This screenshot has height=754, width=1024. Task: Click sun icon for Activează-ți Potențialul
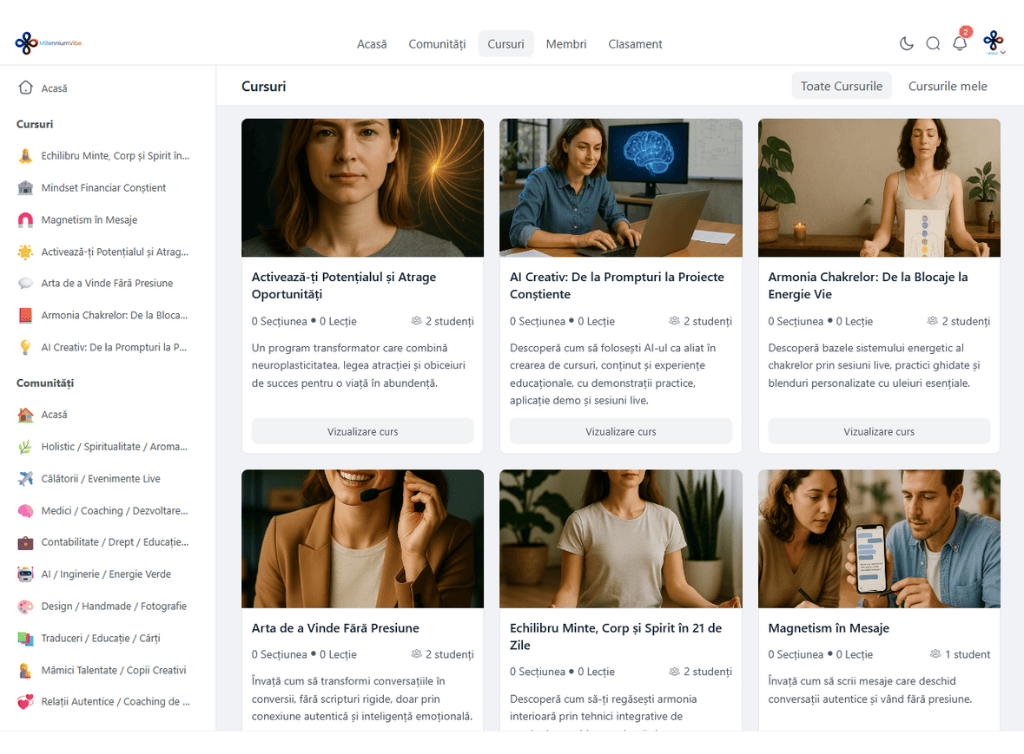pyautogui.click(x=25, y=251)
